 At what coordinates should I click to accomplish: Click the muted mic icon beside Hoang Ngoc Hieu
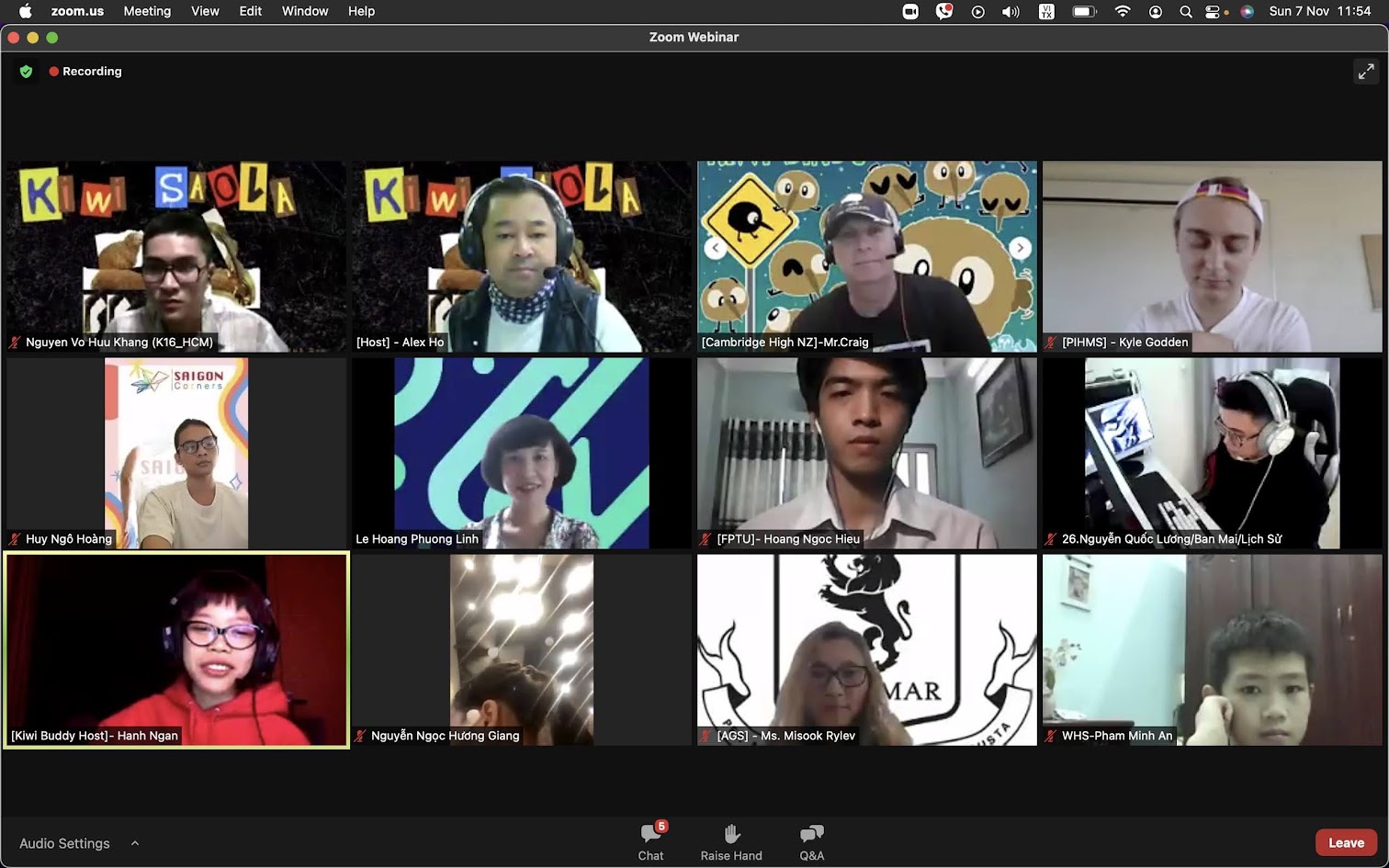point(706,539)
